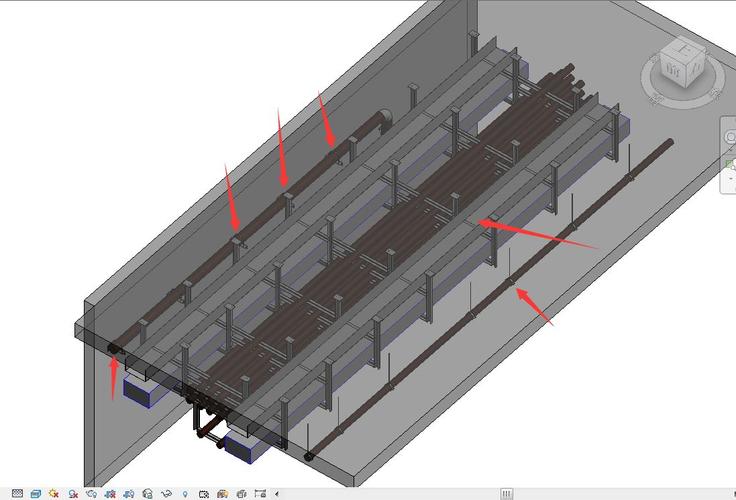Click the horizontal scrollbar grip
736x500 pixels.
click(506, 494)
